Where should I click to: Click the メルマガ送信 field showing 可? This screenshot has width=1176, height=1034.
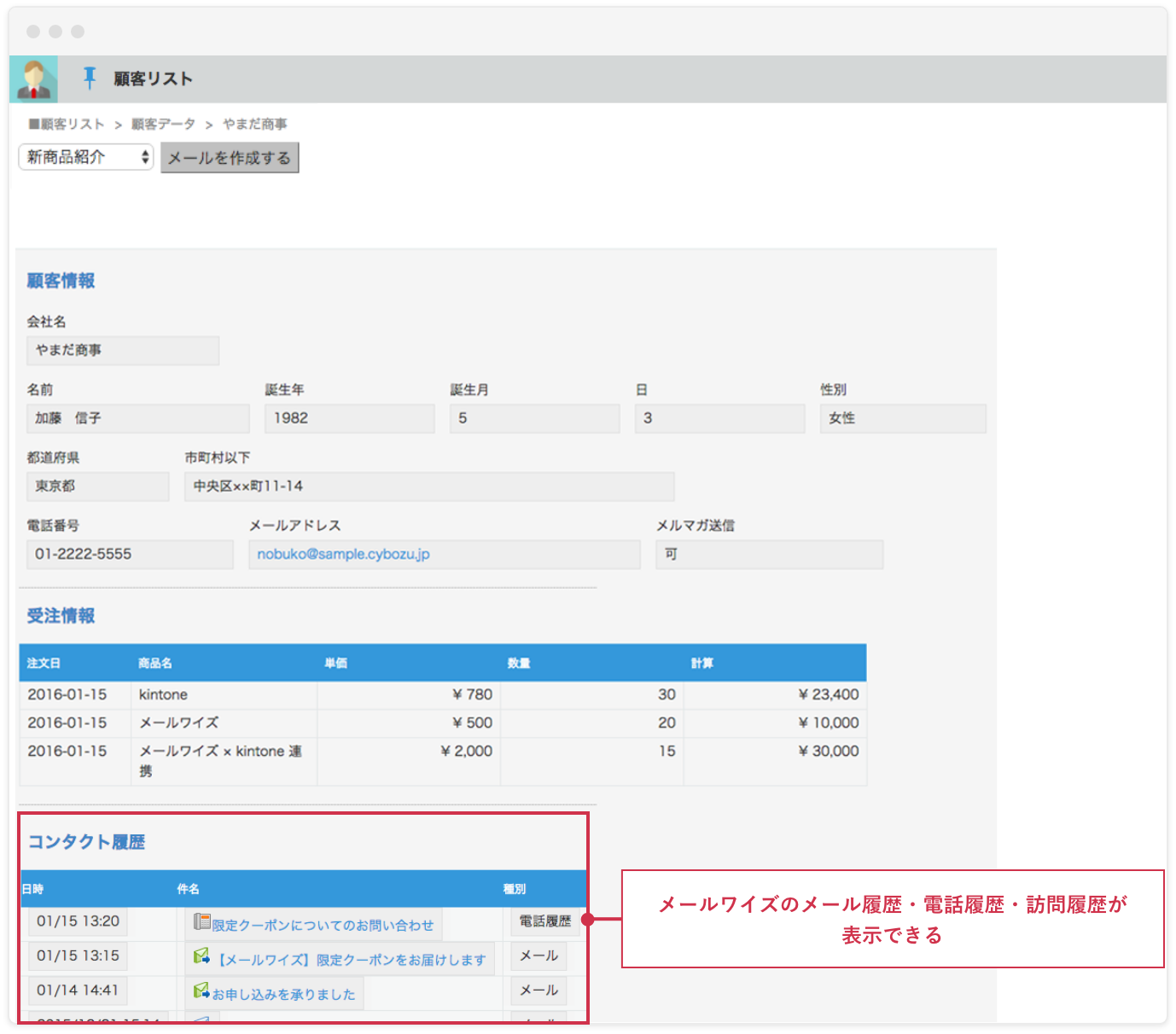(770, 555)
